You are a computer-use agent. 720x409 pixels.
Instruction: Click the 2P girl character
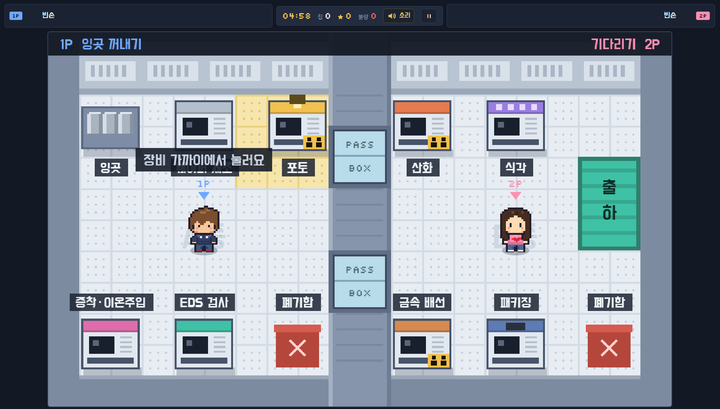click(x=516, y=230)
